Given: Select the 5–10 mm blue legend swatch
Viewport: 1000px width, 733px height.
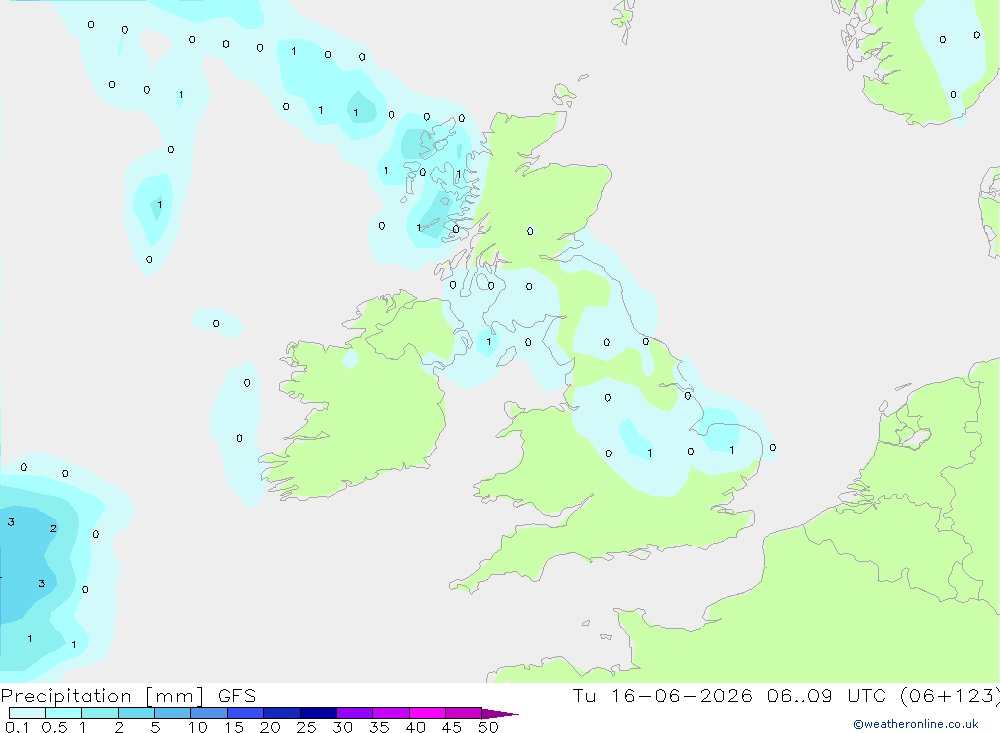Looking at the screenshot, I should (172, 713).
